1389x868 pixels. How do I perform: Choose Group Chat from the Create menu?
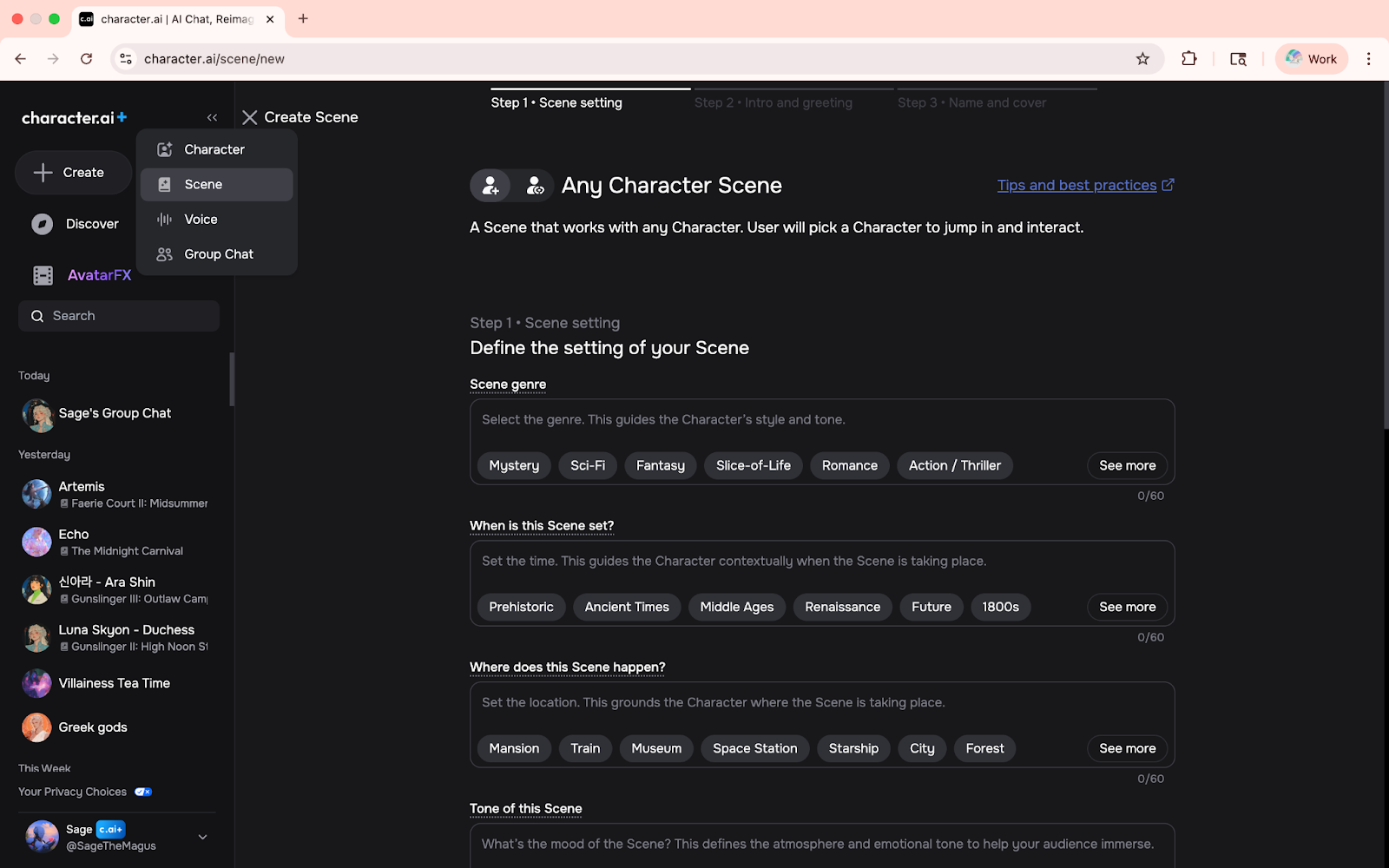click(218, 254)
